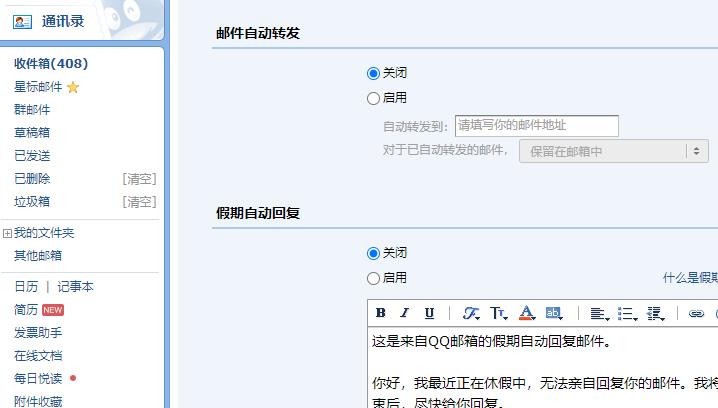This screenshot has width=718, height=408.
Task: Empty 已删除 folder with 清空 link
Action: (x=139, y=179)
